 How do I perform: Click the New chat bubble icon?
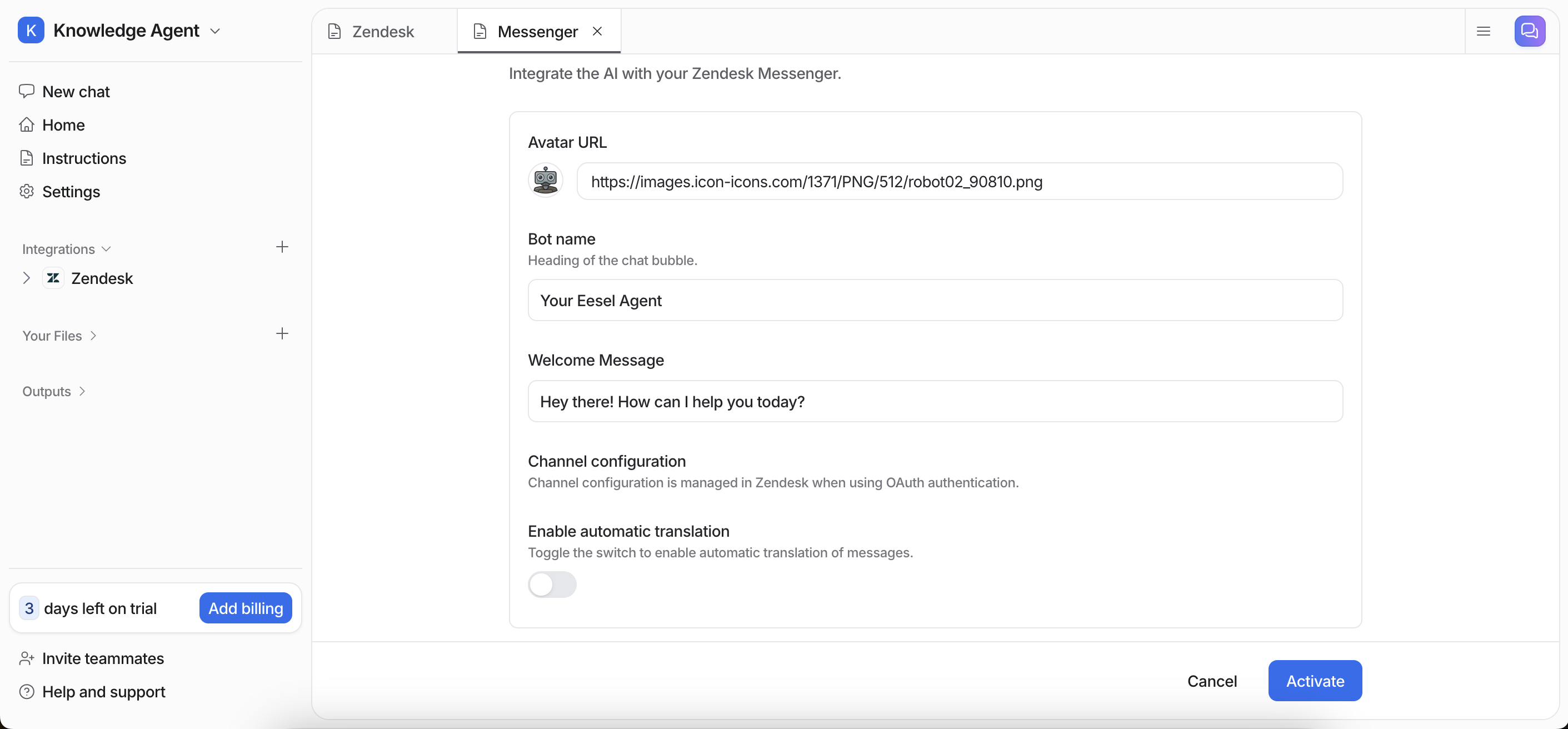(27, 91)
